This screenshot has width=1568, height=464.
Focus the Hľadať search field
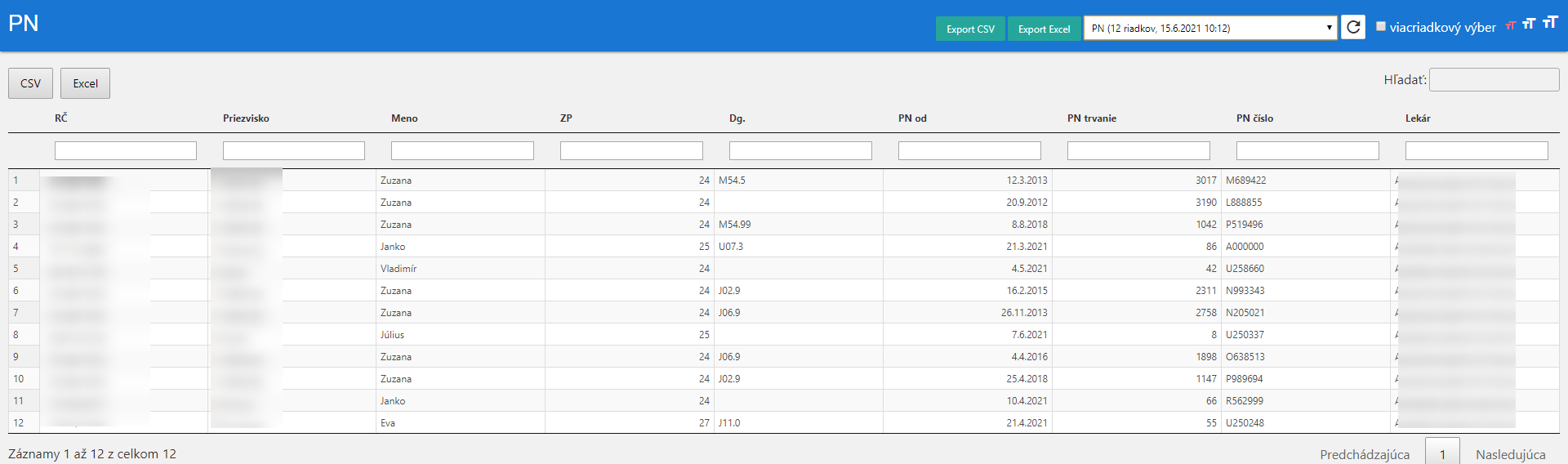(1494, 79)
